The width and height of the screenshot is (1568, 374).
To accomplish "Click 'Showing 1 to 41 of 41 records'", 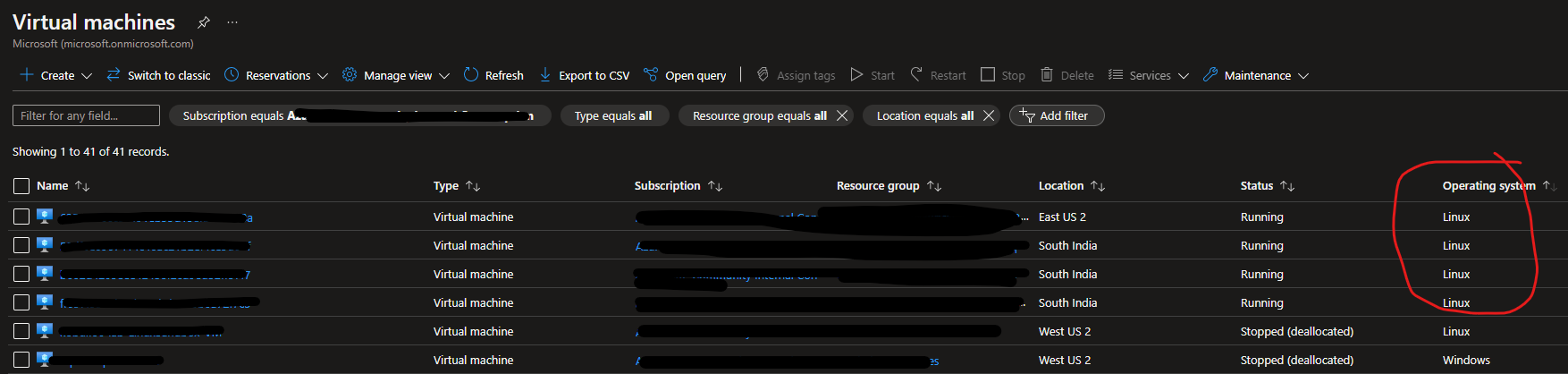I will [90, 151].
